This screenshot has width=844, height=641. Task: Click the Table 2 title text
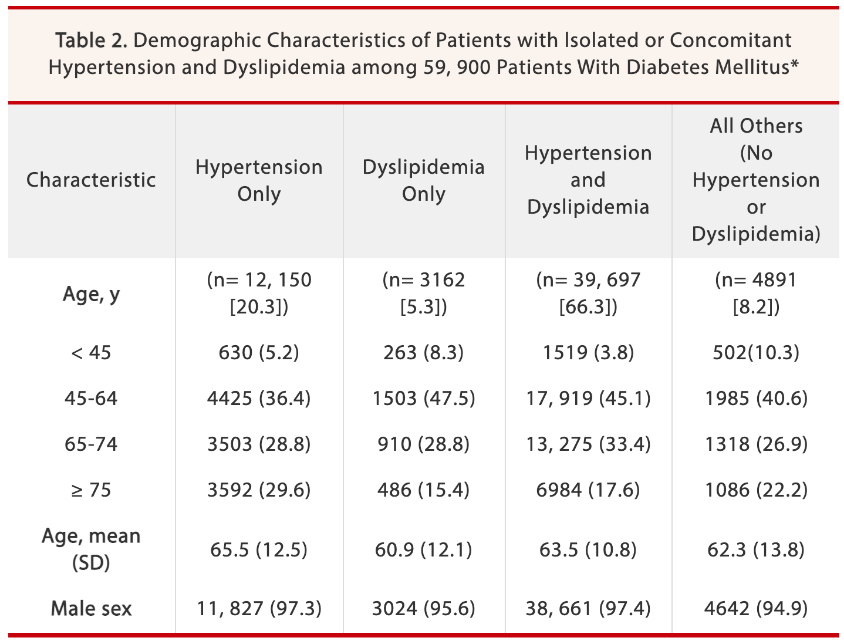pyautogui.click(x=423, y=54)
